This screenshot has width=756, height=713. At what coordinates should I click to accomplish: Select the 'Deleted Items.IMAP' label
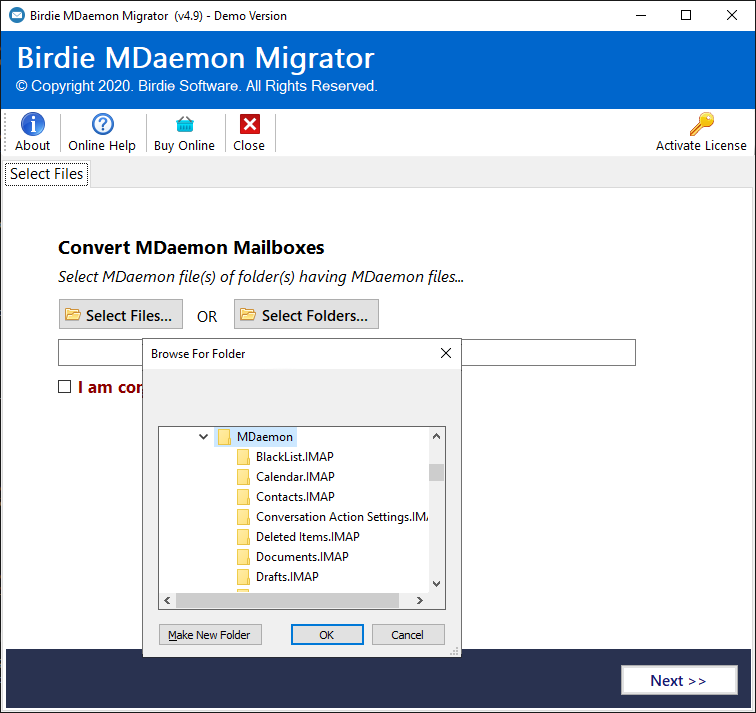(x=308, y=537)
